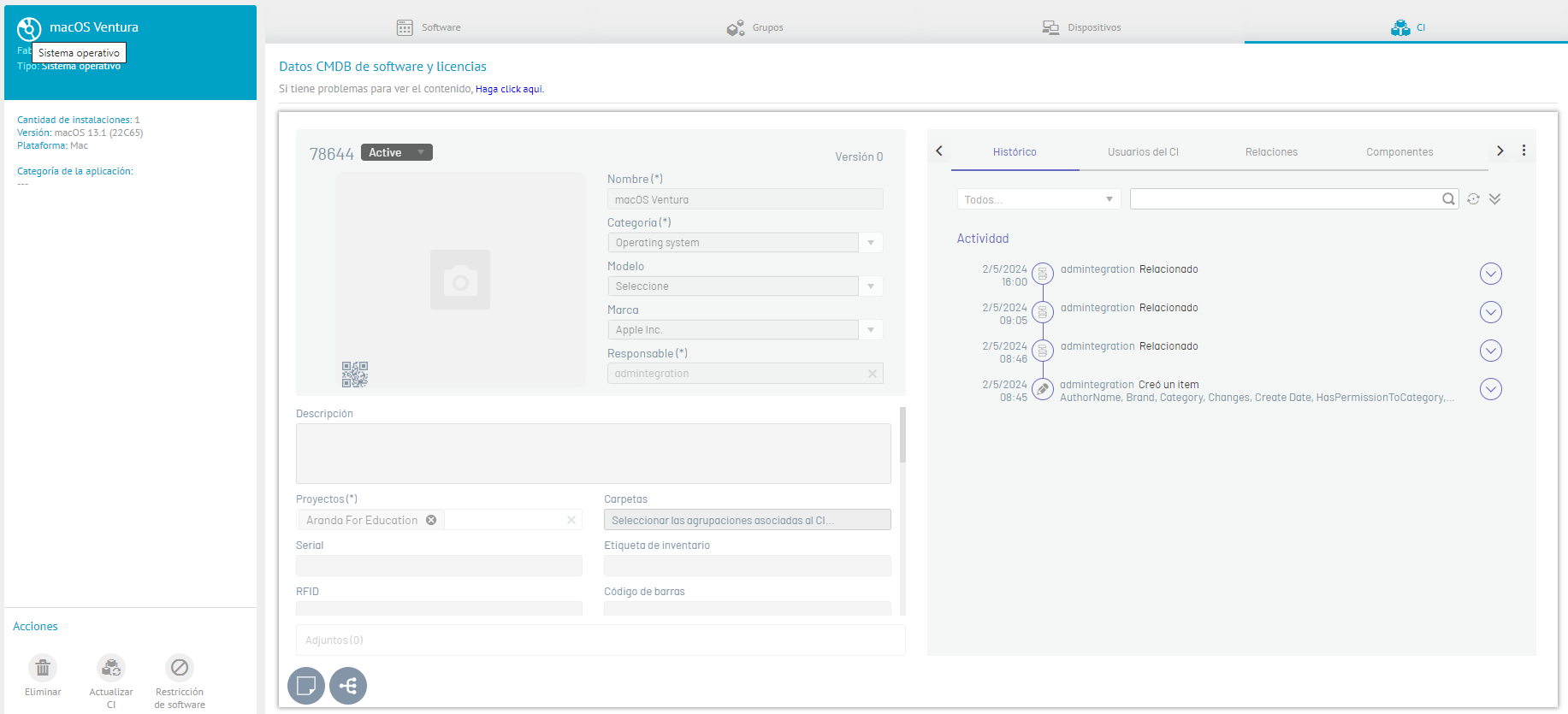Click the Actualizar CI icon

pyautogui.click(x=111, y=667)
